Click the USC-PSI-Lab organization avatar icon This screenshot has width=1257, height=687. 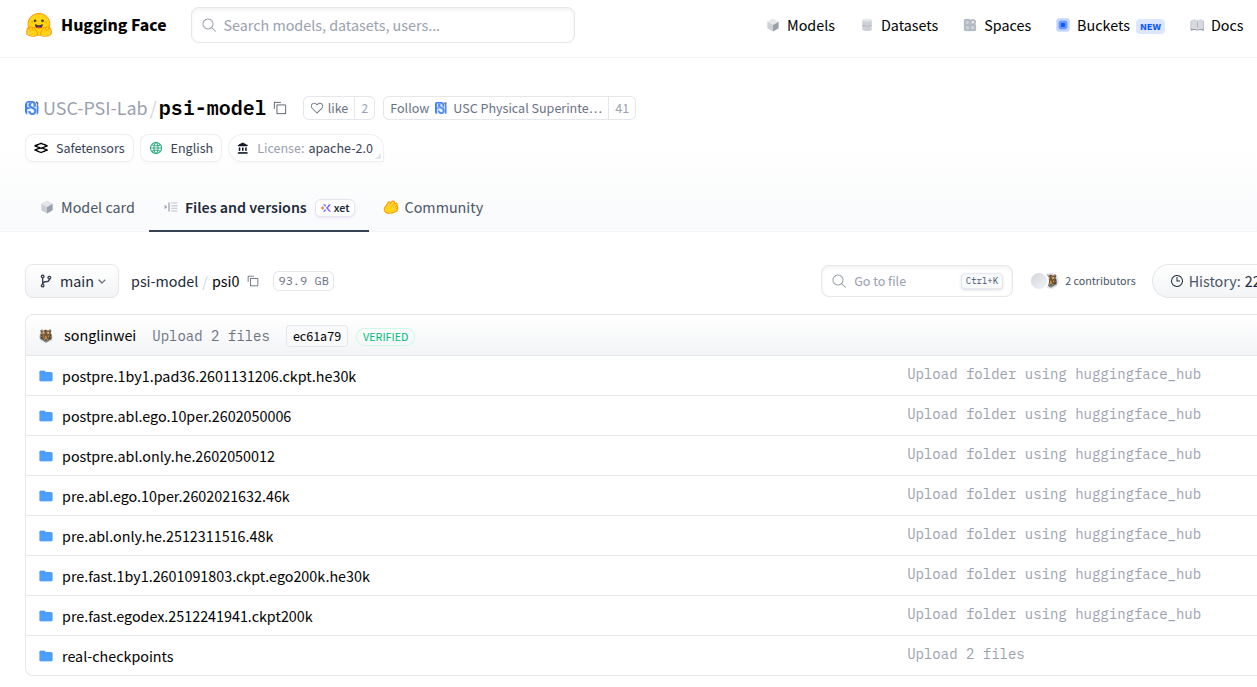(32, 108)
